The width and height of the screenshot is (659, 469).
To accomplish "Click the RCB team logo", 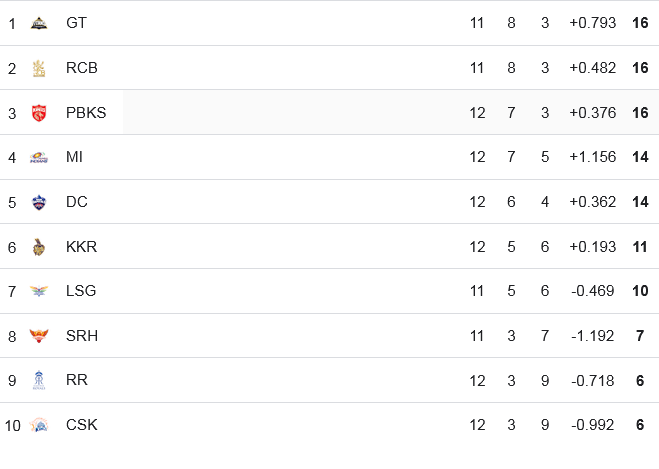I will coord(39,68).
